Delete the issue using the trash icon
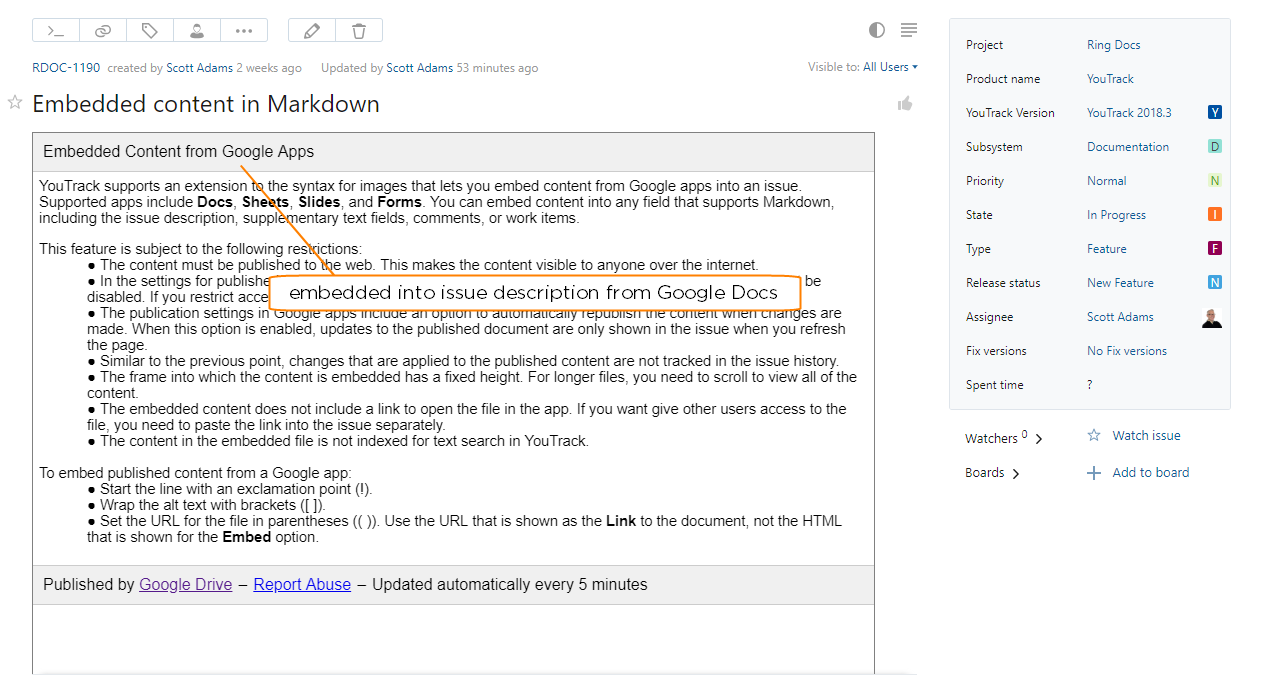Image resolution: width=1262 pixels, height=683 pixels. [357, 29]
